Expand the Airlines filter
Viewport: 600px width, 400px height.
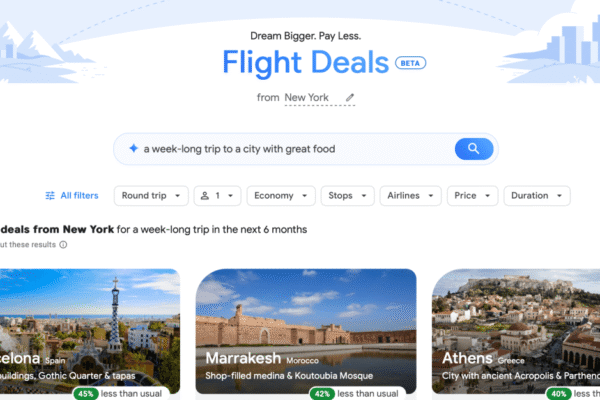411,196
